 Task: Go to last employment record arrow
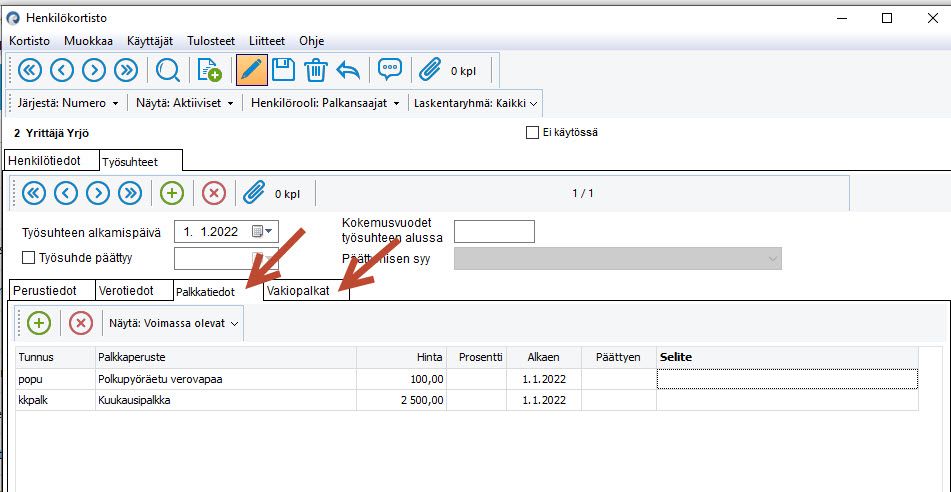[130, 193]
